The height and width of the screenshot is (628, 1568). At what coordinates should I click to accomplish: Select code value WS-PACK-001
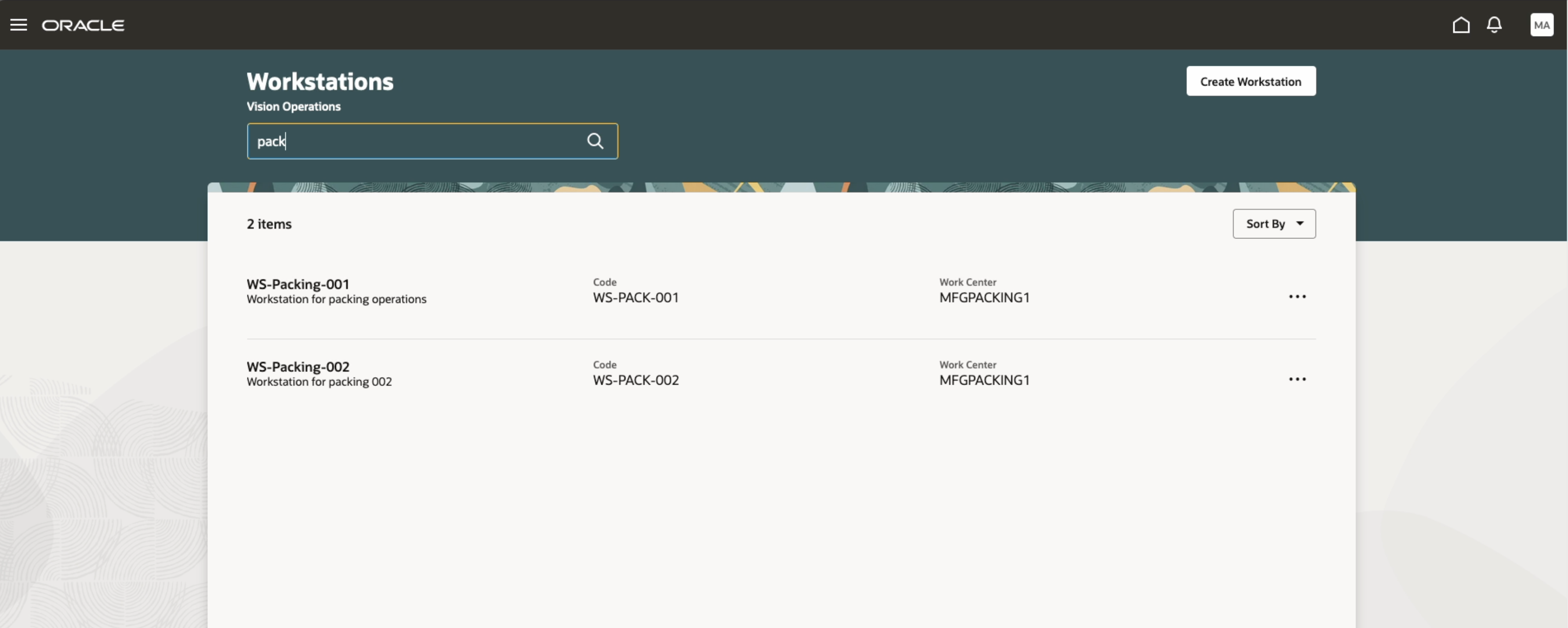pos(635,298)
